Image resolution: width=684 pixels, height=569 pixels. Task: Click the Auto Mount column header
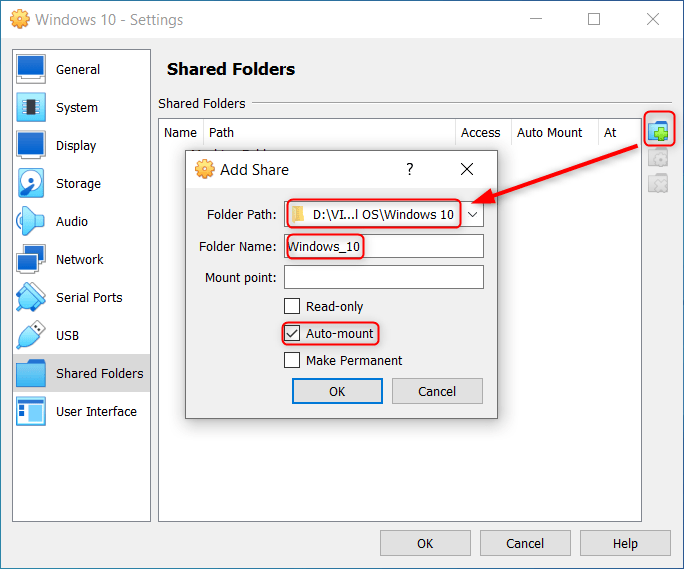554,132
